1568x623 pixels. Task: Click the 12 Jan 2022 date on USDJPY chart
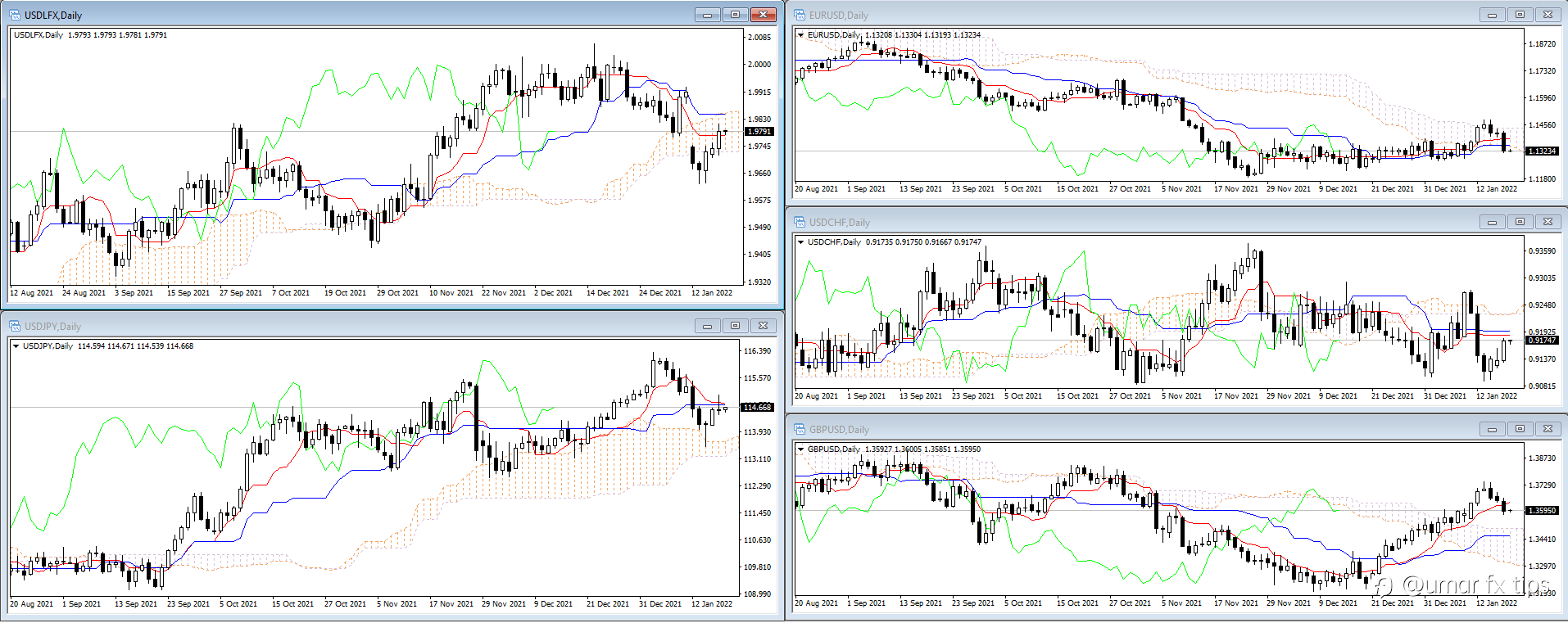pyautogui.click(x=712, y=604)
